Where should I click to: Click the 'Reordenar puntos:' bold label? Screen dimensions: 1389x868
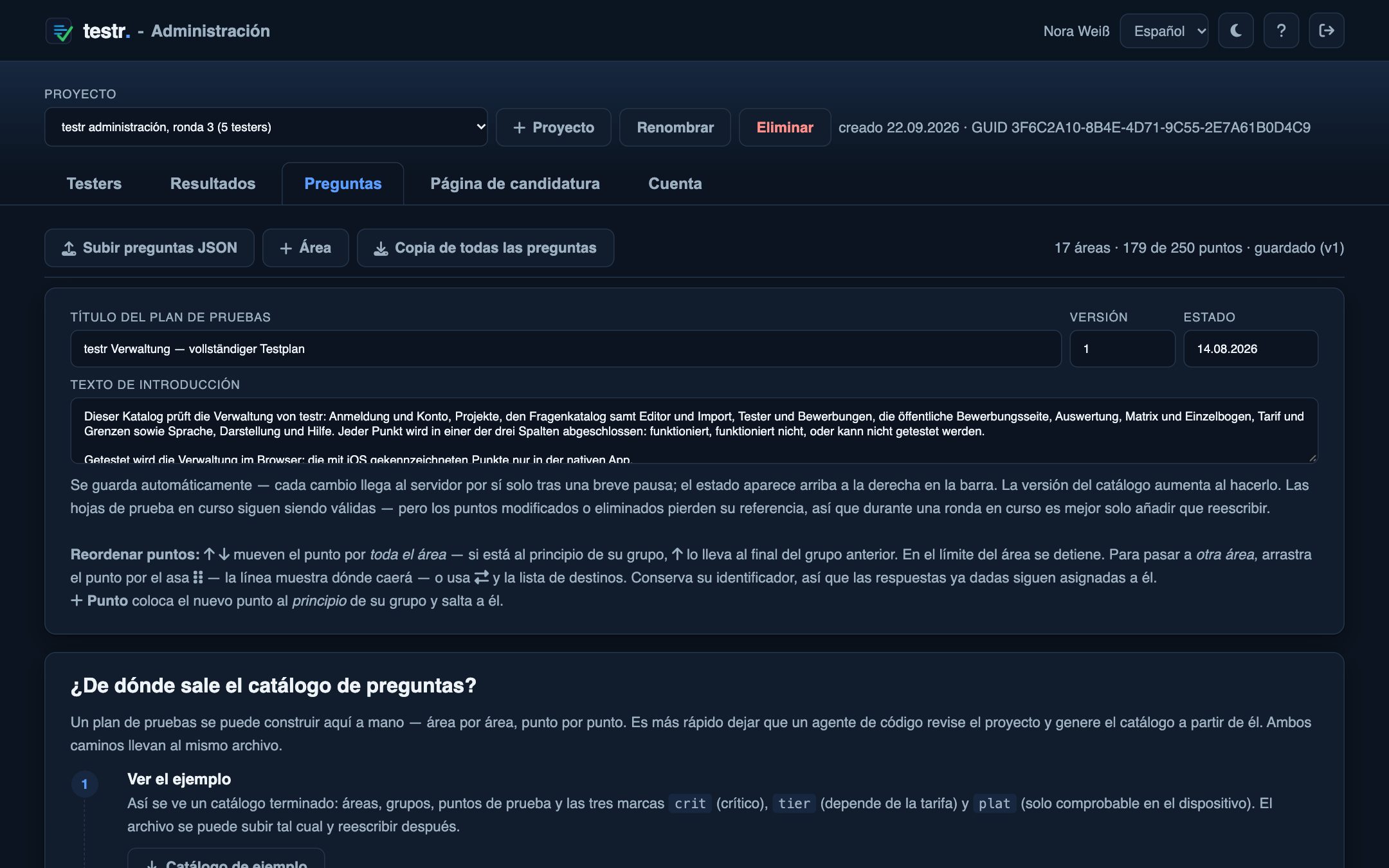135,554
